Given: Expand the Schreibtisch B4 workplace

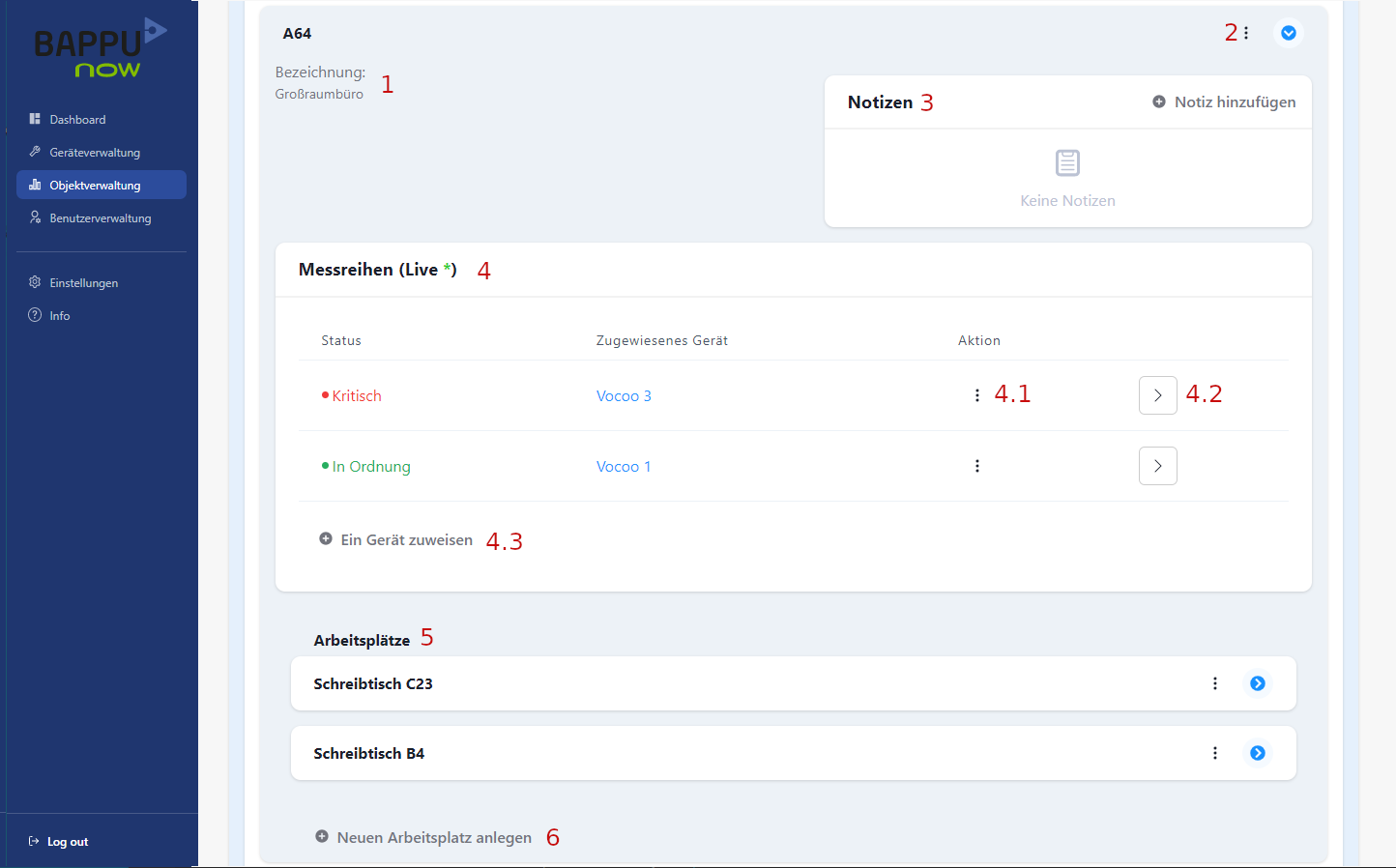Looking at the screenshot, I should tap(1258, 753).
